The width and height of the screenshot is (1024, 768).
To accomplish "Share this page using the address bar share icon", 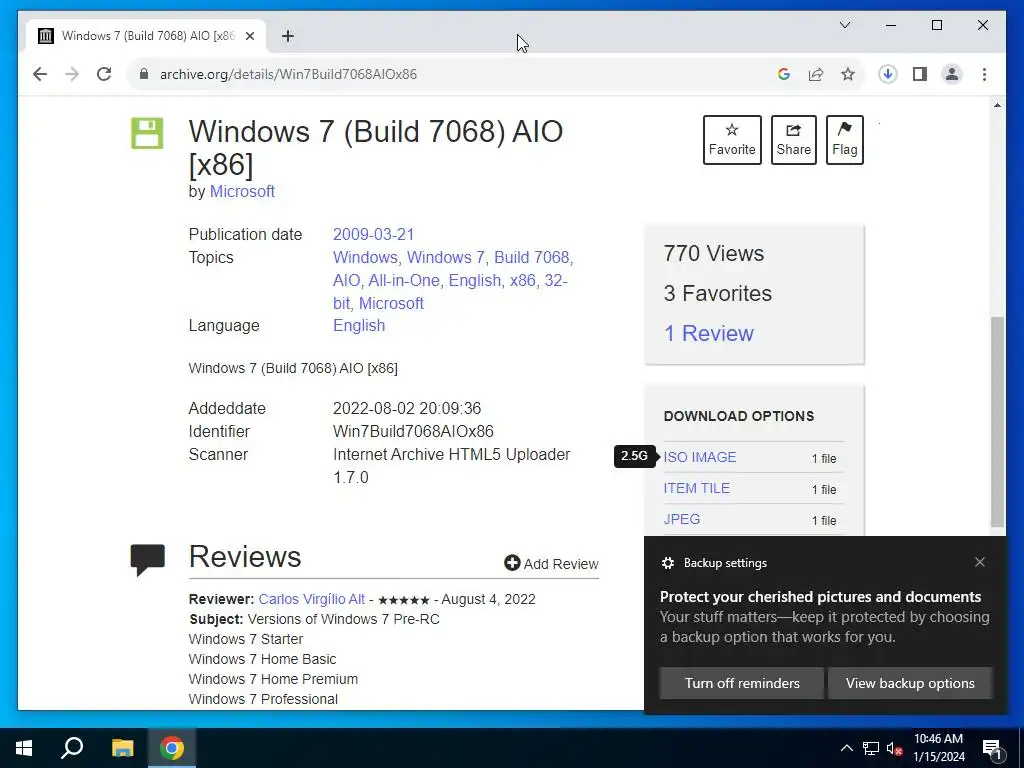I will 816,74.
